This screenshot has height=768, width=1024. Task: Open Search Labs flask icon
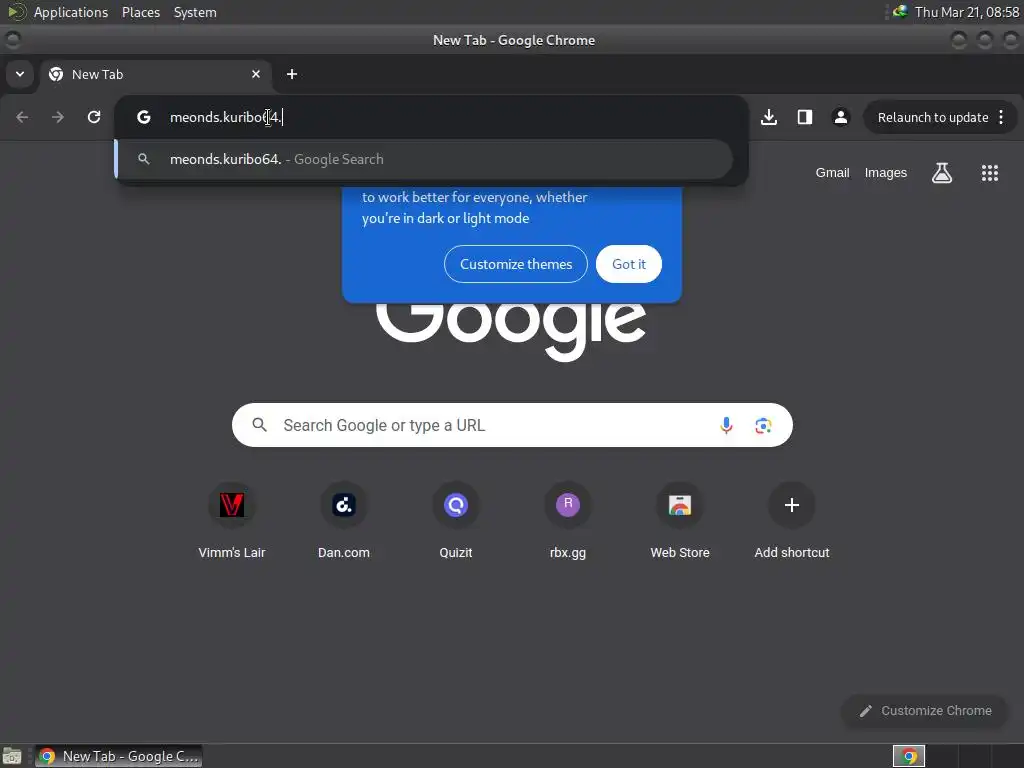tap(942, 173)
